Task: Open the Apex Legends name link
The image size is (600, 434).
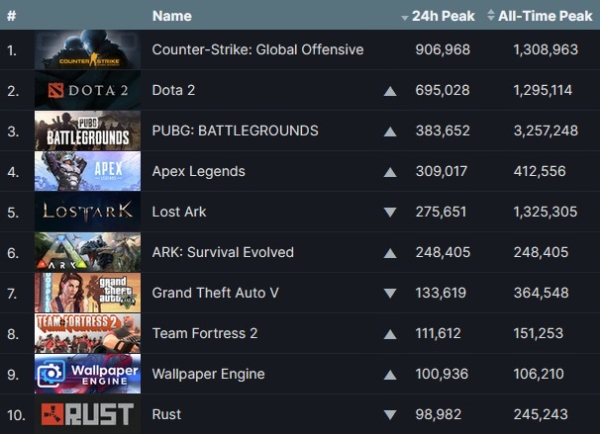Action: 199,171
